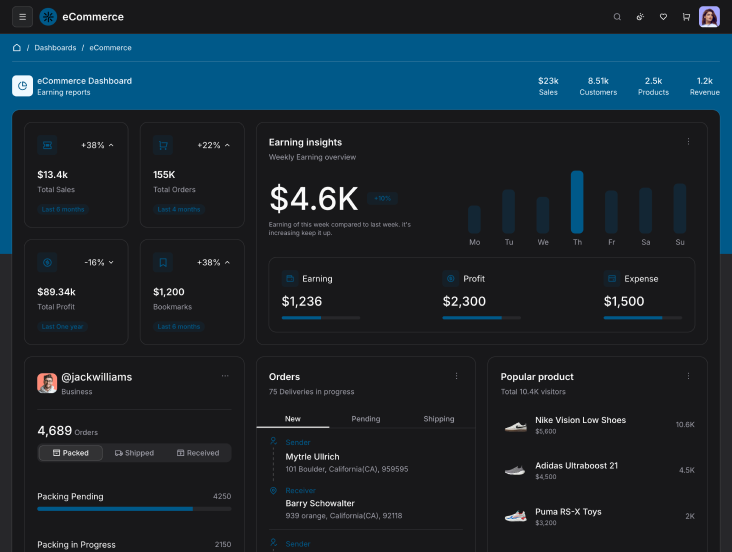
Task: Click the Adidas Ultraboost 21 title
Action: point(576,466)
